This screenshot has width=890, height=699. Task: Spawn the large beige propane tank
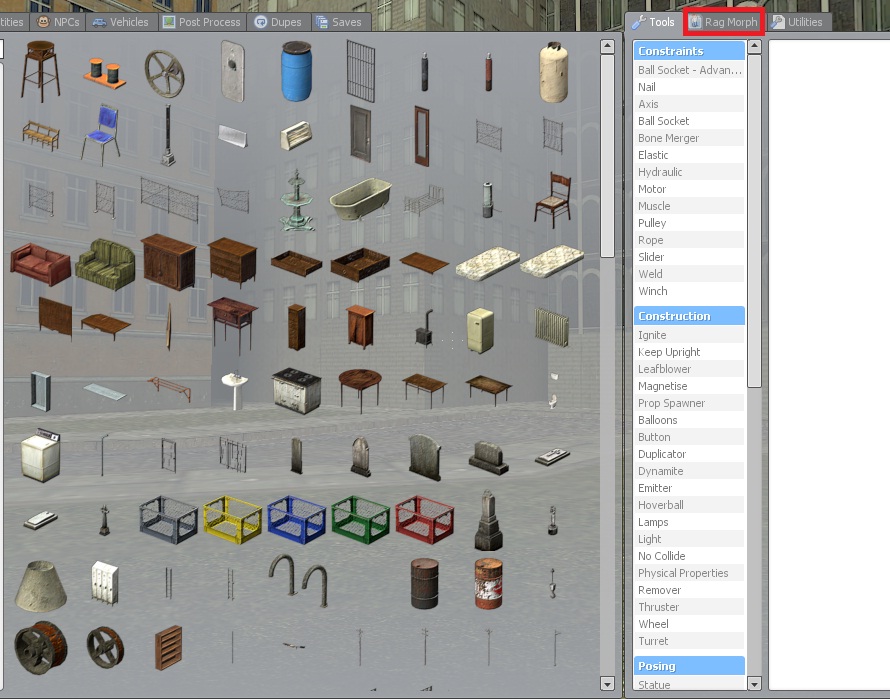(x=553, y=72)
